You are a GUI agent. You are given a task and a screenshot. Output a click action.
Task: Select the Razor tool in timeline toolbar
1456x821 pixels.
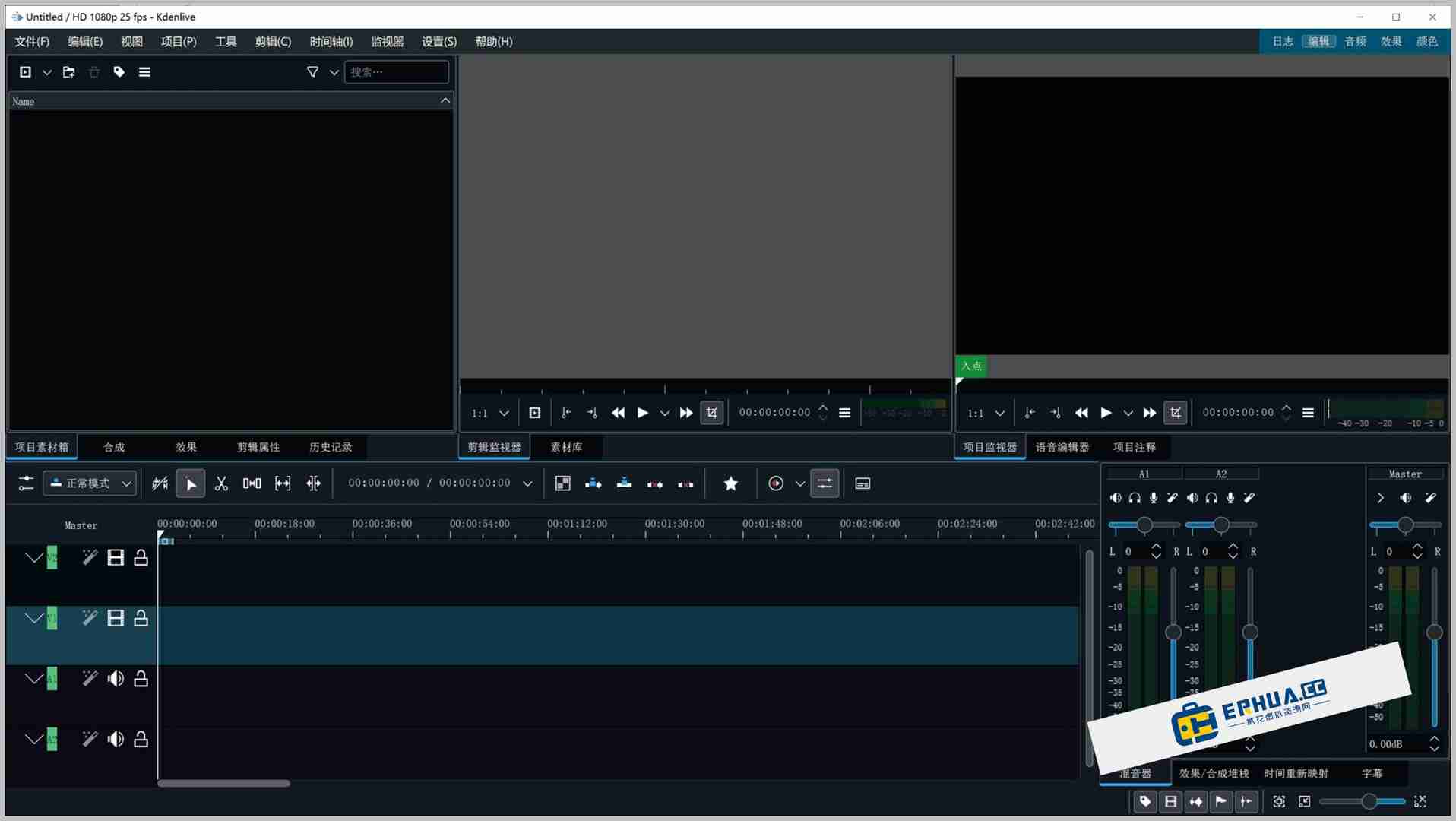[x=221, y=483]
